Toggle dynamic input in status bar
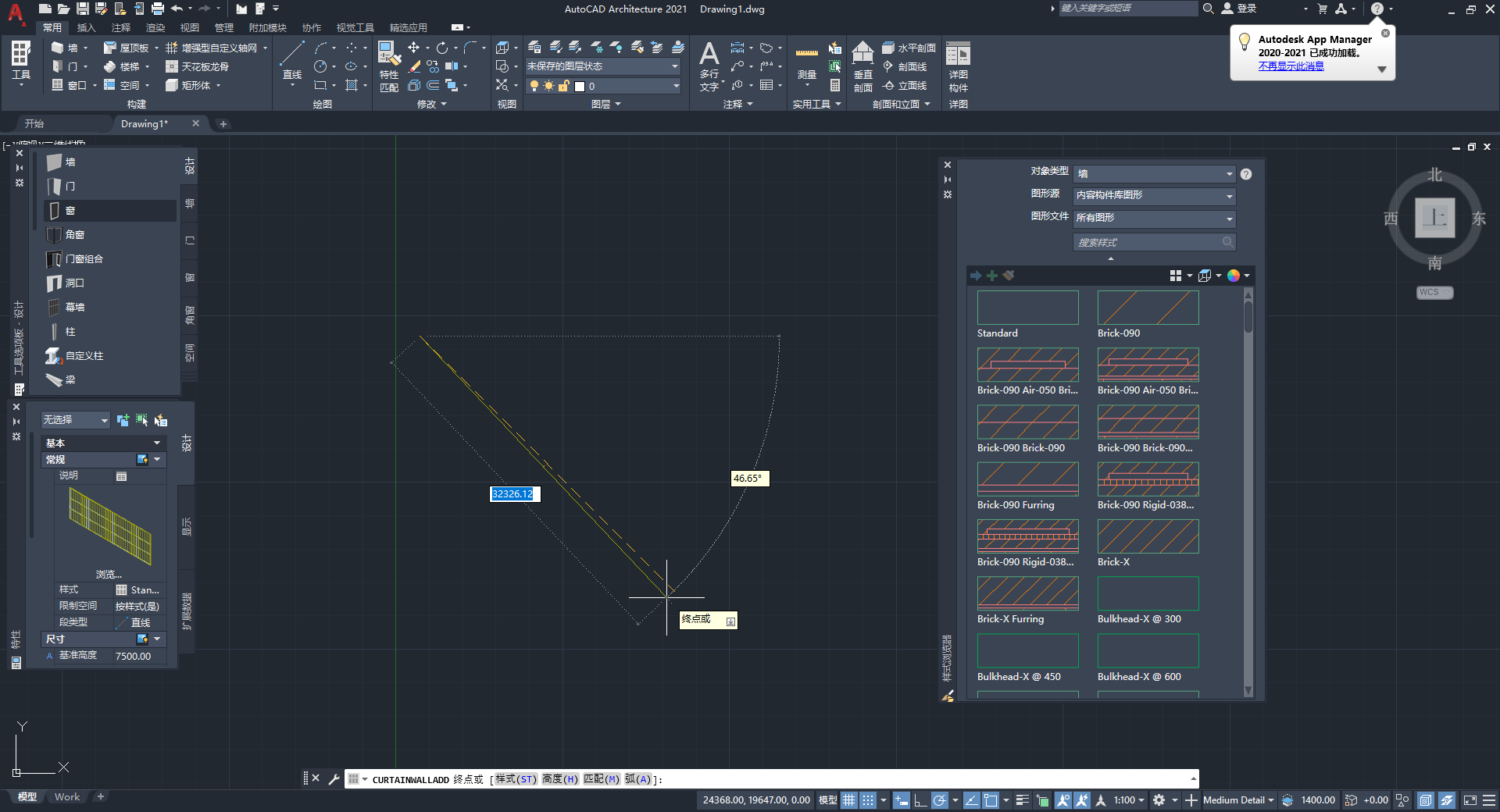This screenshot has width=1500, height=812. coord(902,800)
